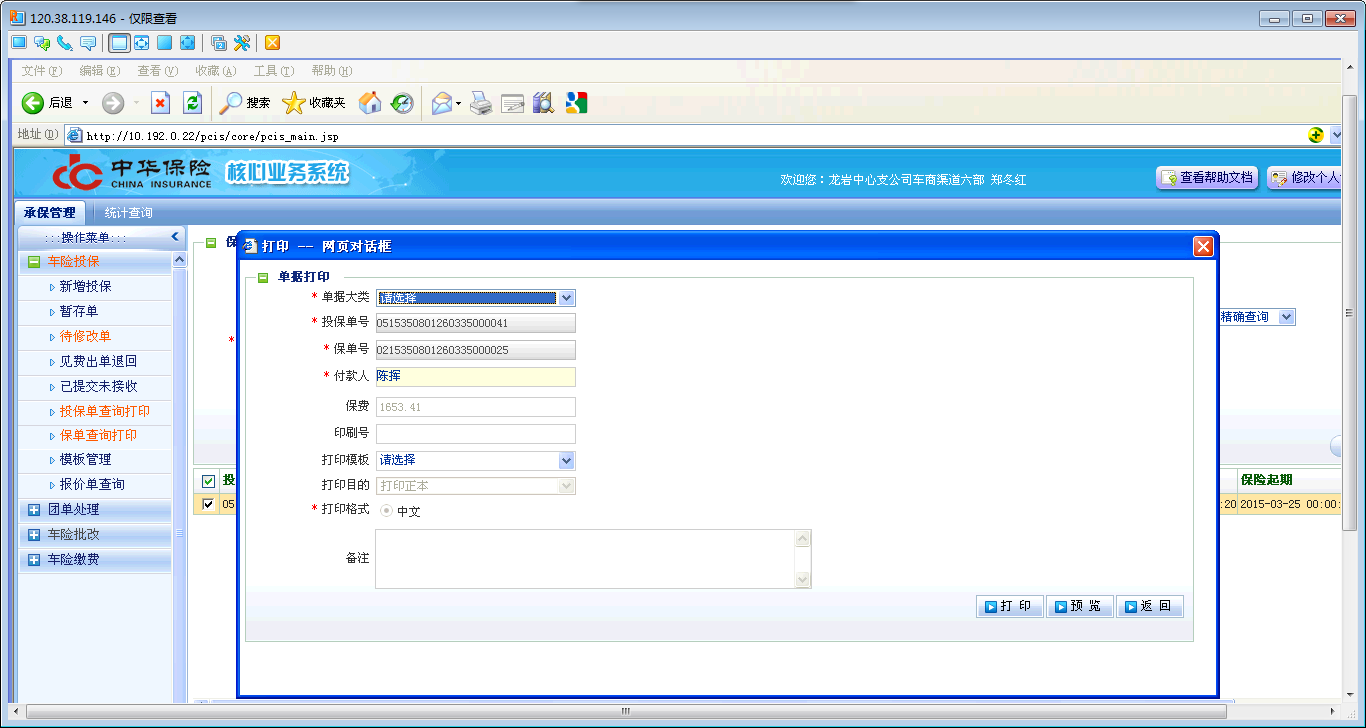
Task: Select the 中文 print format radio button
Action: tap(386, 511)
